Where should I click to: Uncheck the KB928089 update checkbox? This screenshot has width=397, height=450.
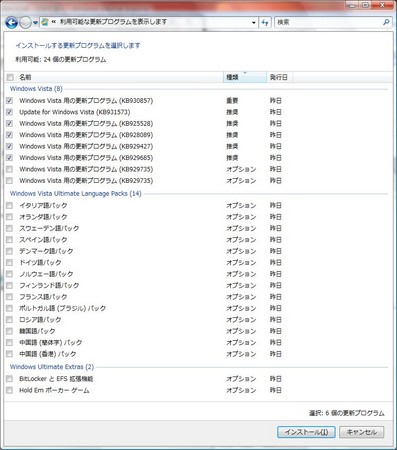coord(9,135)
